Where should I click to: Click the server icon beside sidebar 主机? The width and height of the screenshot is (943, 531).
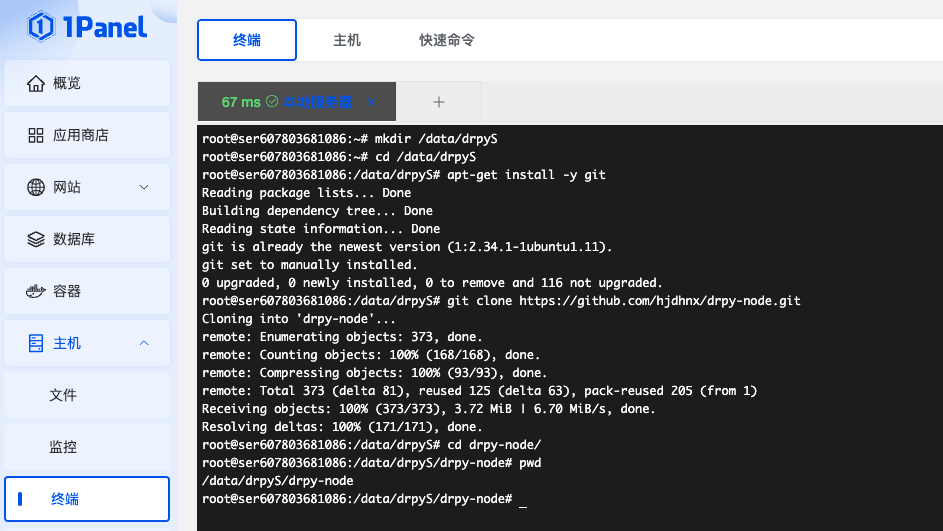[x=36, y=343]
